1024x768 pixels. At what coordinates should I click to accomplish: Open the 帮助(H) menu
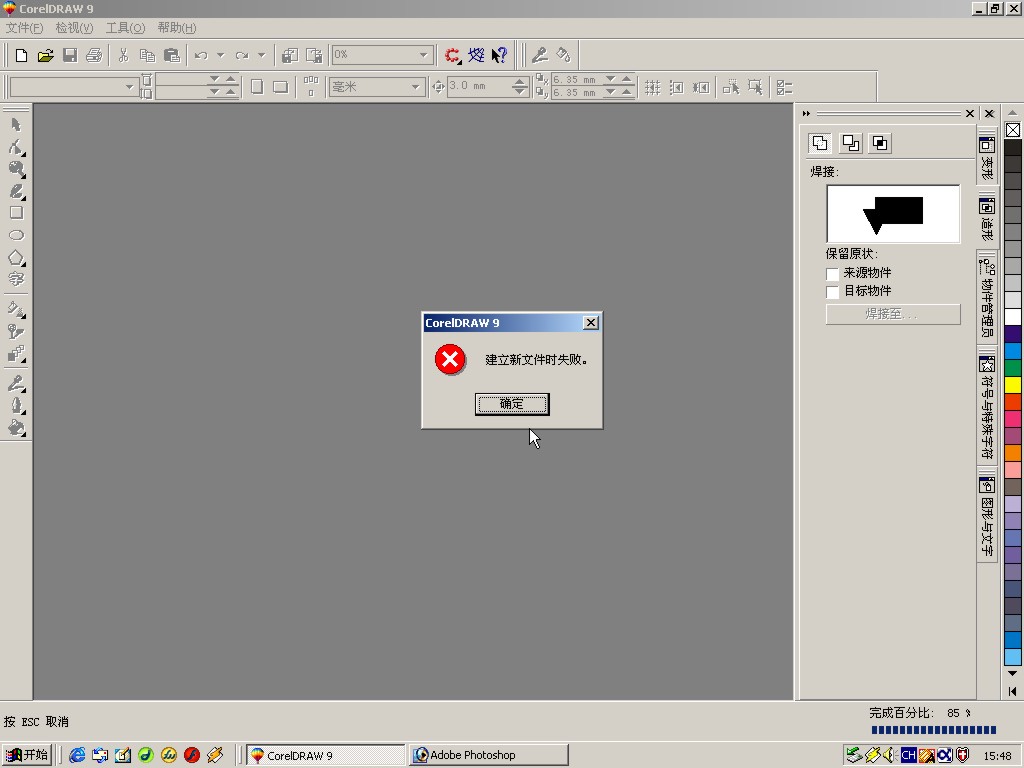[x=176, y=28]
